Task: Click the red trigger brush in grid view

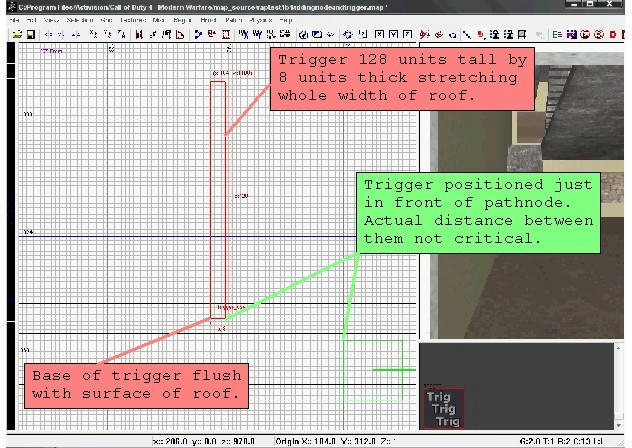Action: [x=217, y=200]
